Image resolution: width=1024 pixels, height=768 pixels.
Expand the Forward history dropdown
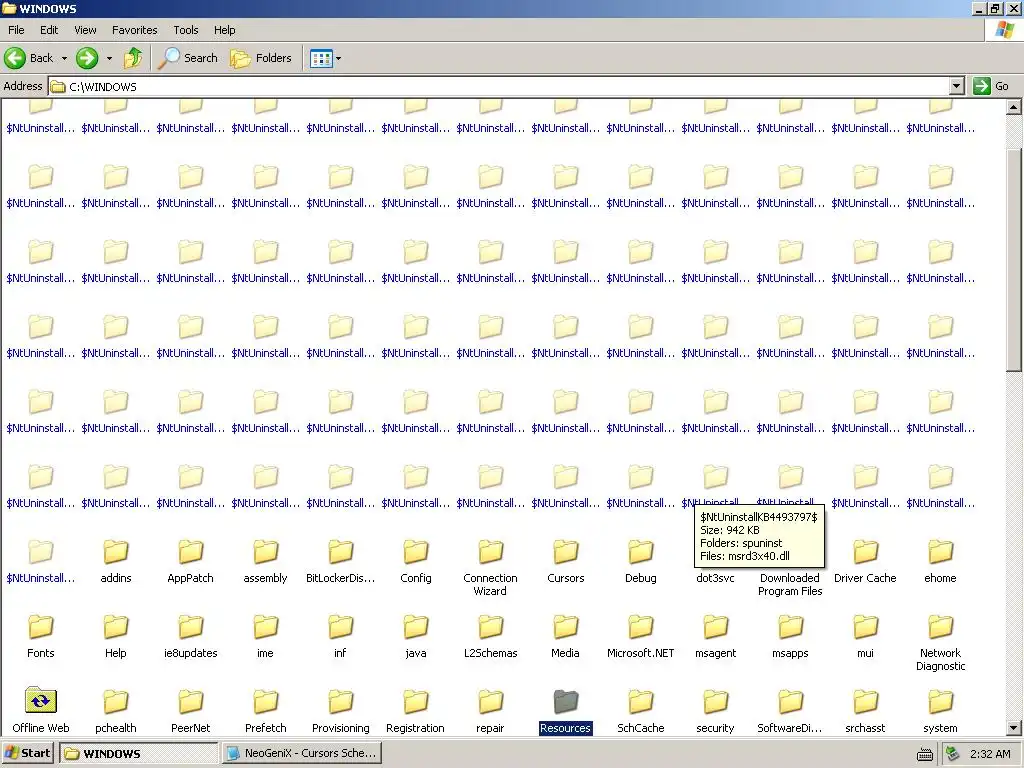click(x=109, y=58)
